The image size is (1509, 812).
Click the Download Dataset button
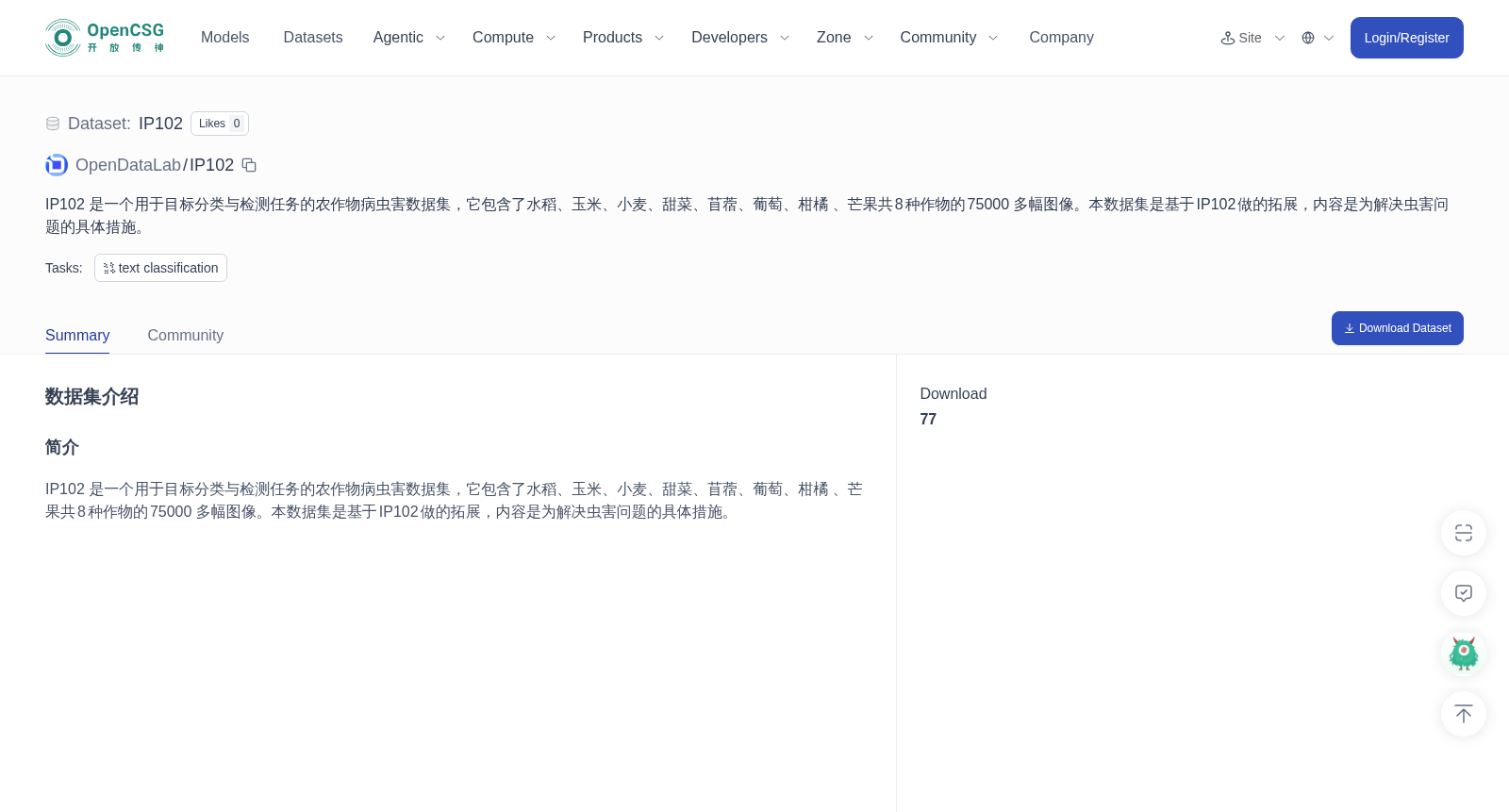click(1398, 328)
